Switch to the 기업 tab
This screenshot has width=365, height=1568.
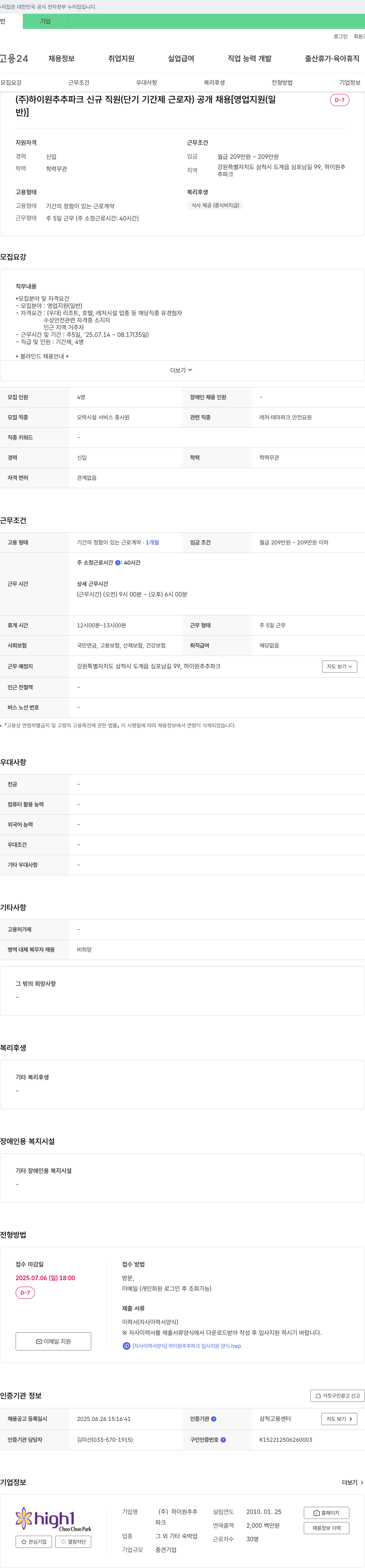[46, 21]
